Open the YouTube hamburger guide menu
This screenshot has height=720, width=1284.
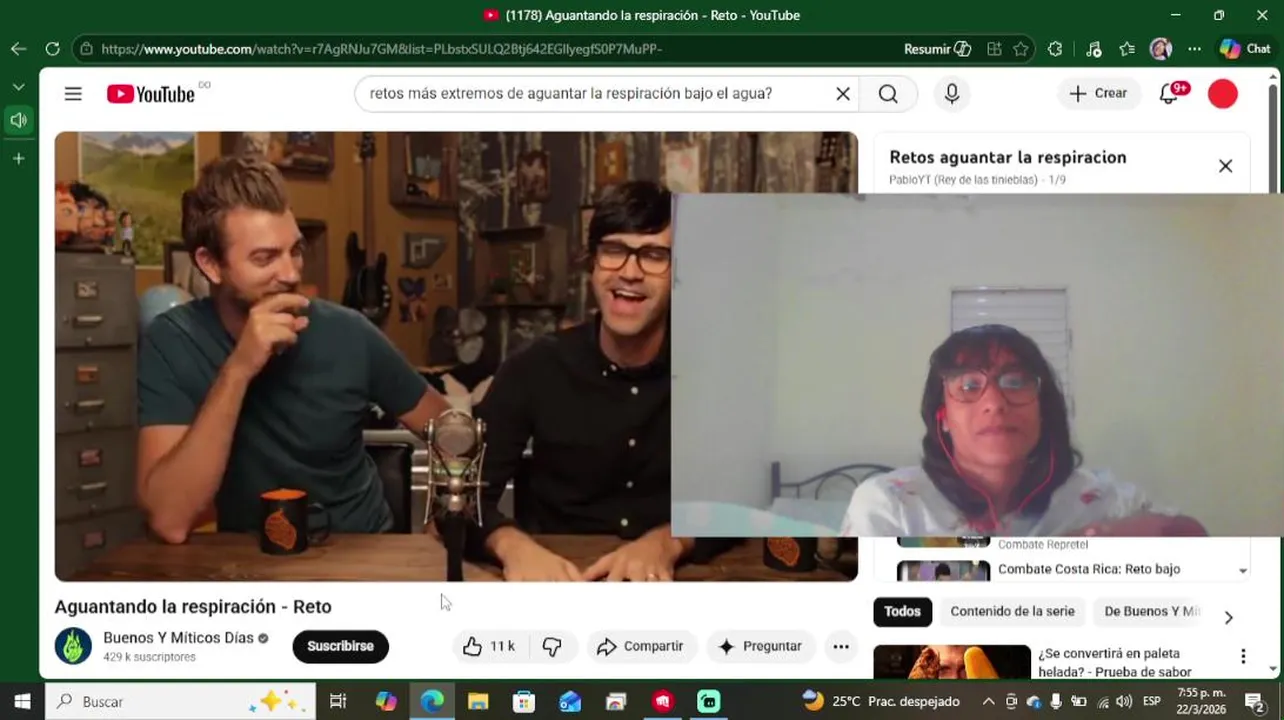pos(73,94)
